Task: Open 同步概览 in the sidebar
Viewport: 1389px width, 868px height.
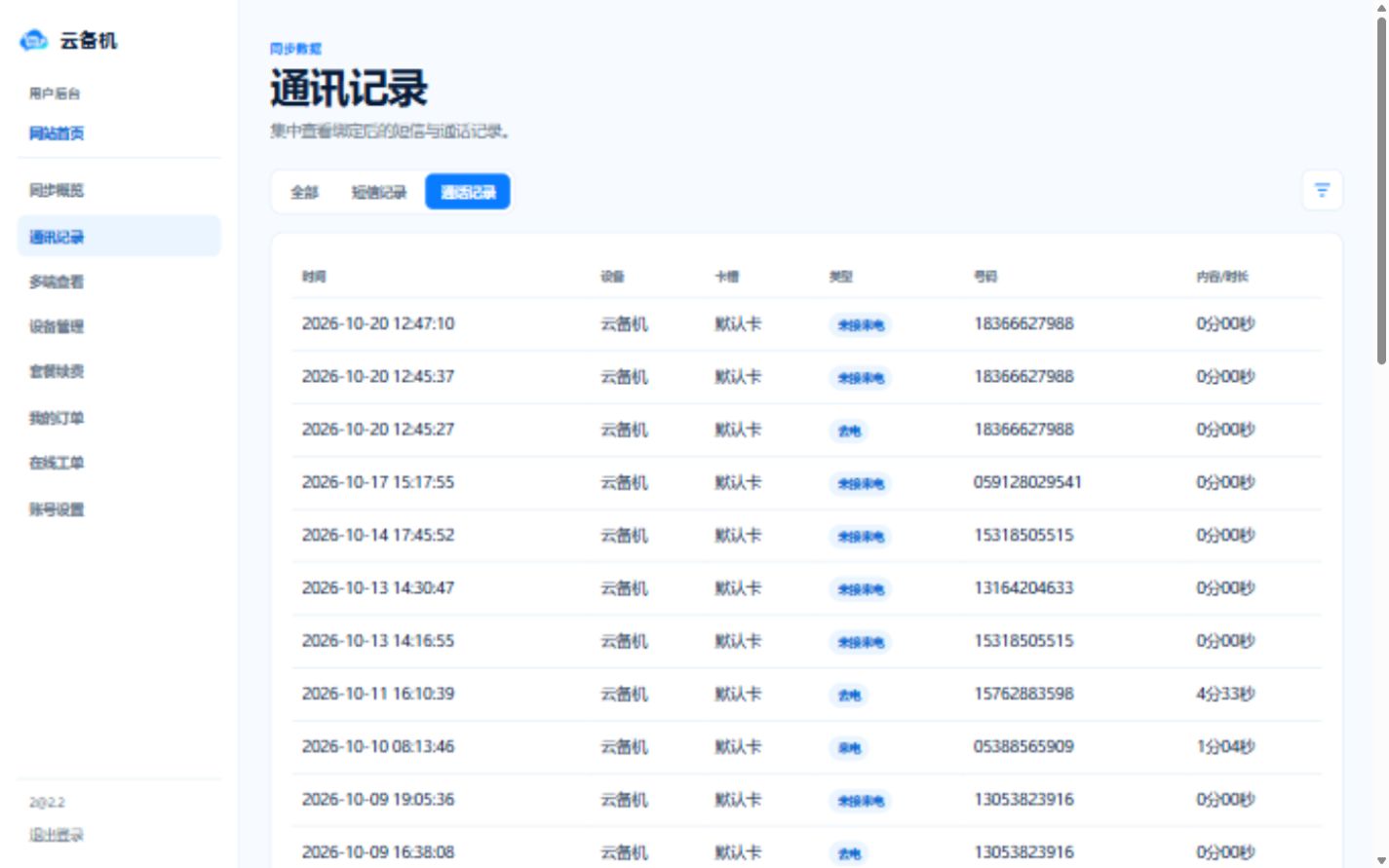Action: pos(119,190)
